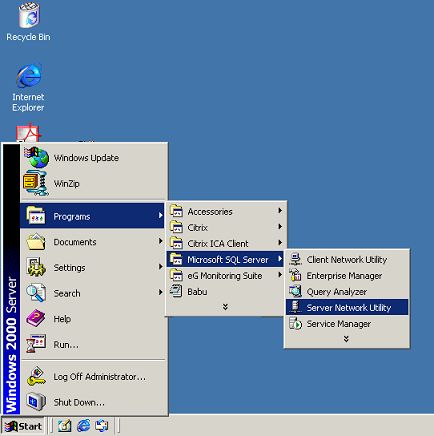Choose Enterprise Manager entry
434x436 pixels.
tap(347, 275)
